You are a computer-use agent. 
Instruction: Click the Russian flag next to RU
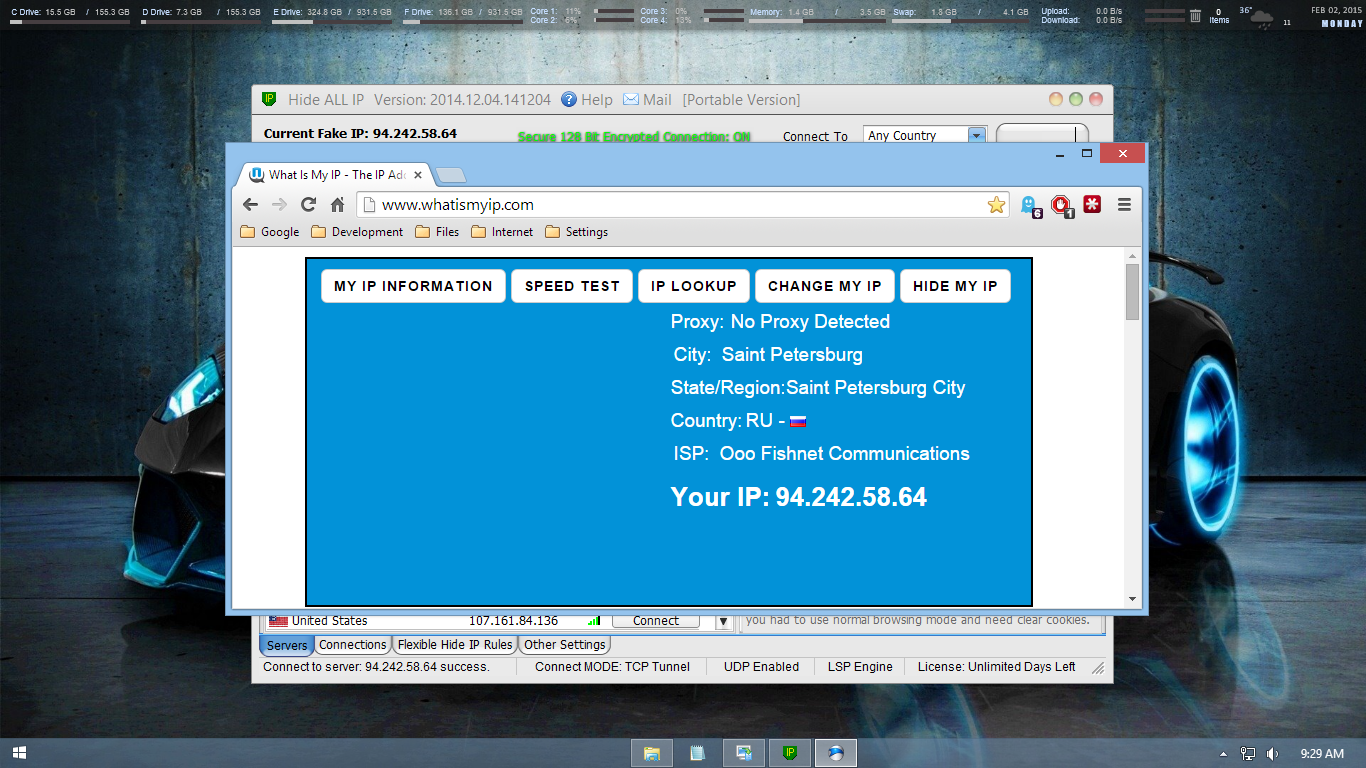[797, 422]
